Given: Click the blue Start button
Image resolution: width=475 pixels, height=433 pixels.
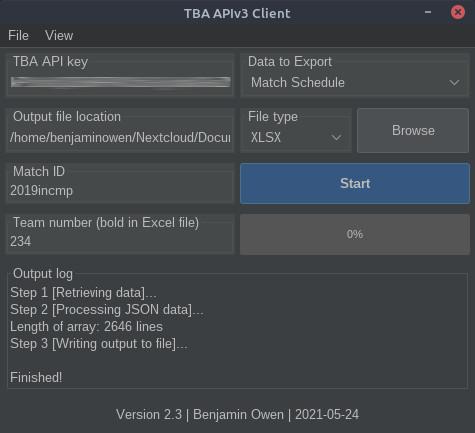Looking at the screenshot, I should click(355, 183).
